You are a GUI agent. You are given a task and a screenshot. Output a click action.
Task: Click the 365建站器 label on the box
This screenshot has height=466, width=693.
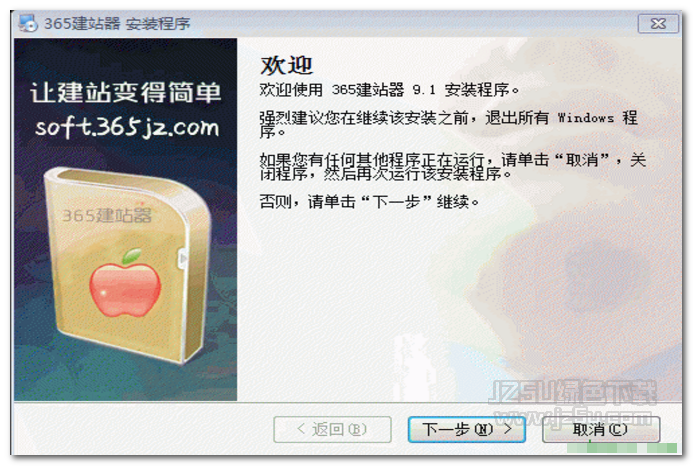point(106,215)
